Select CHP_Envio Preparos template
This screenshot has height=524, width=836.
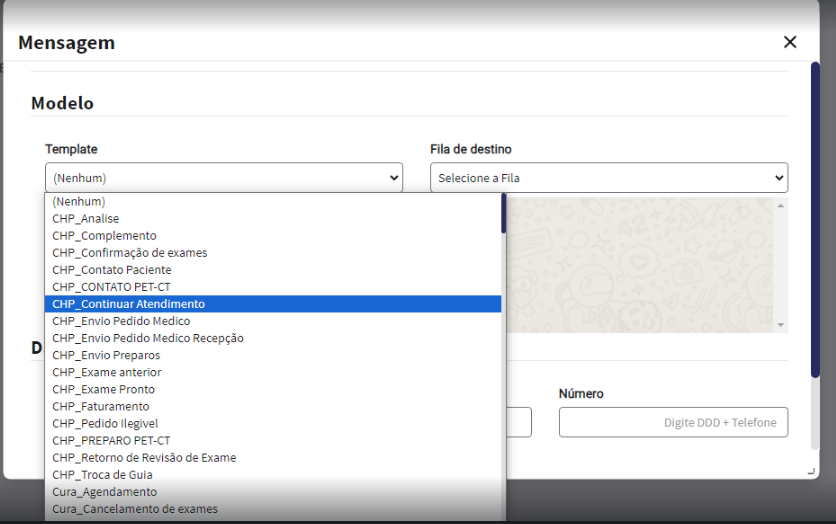point(273,355)
